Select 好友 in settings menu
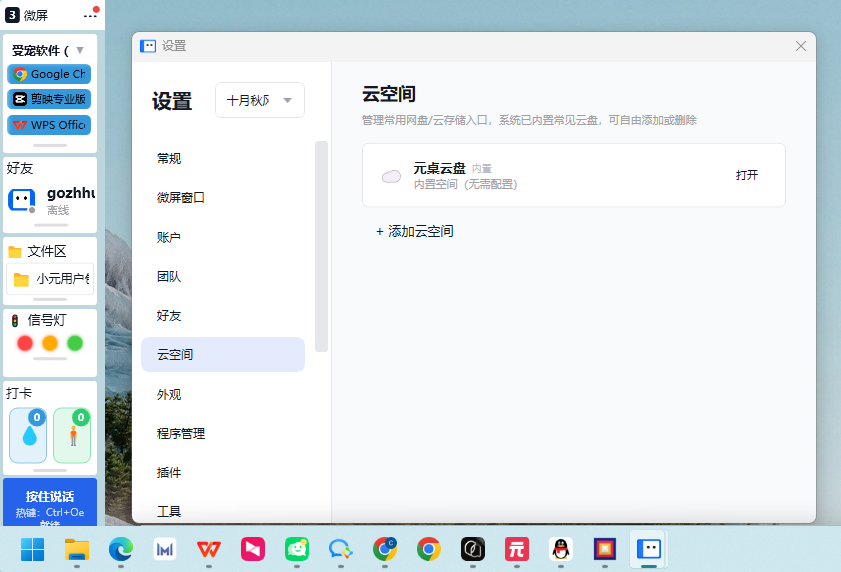 coord(223,316)
